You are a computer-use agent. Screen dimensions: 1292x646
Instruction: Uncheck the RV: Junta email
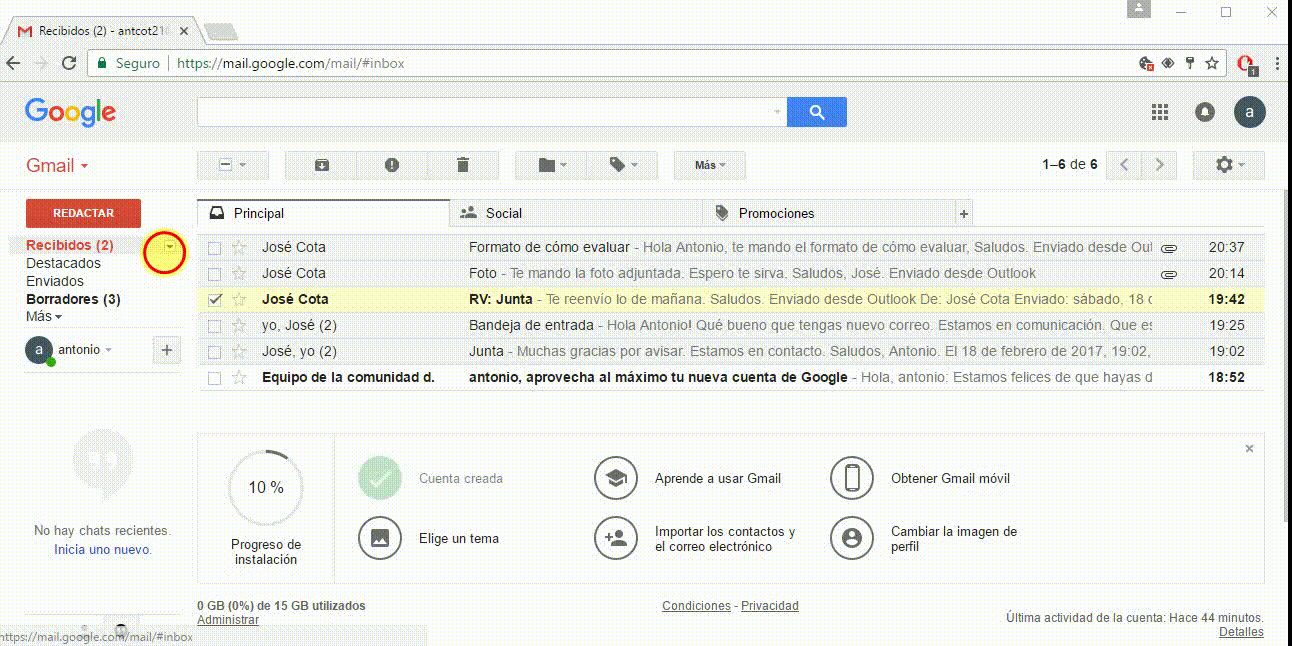(214, 299)
